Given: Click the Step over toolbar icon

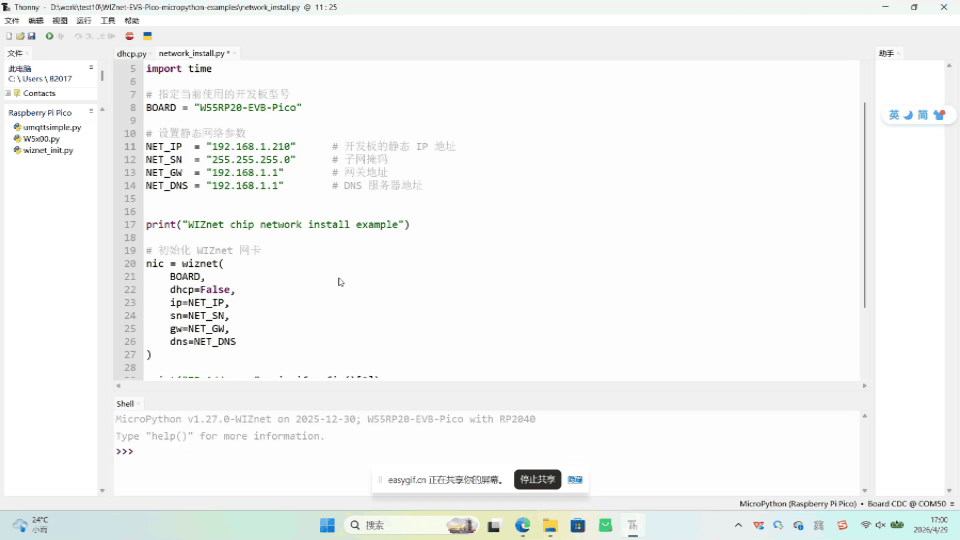Looking at the screenshot, I should pos(78,36).
